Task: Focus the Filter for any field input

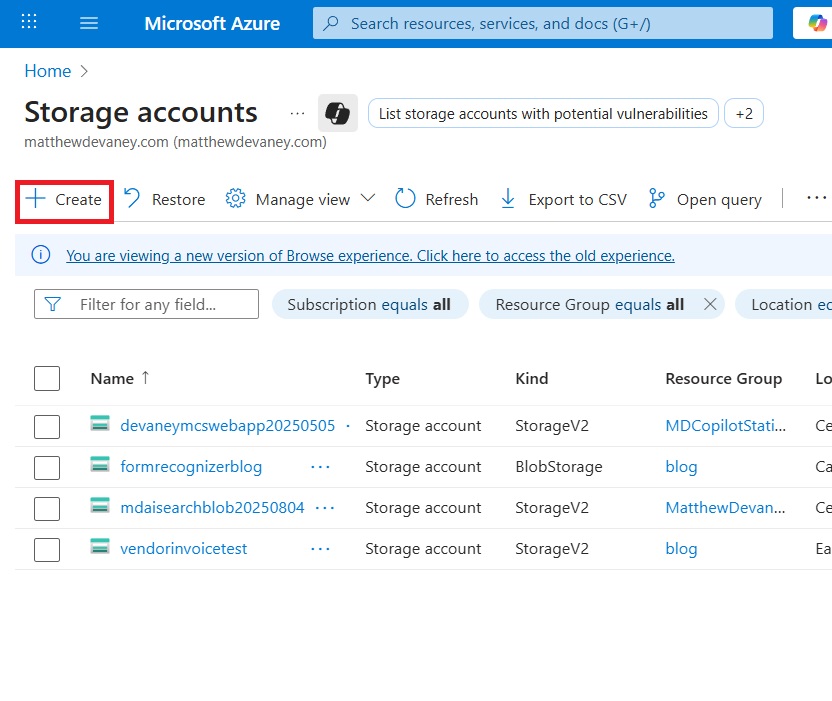Action: (146, 304)
